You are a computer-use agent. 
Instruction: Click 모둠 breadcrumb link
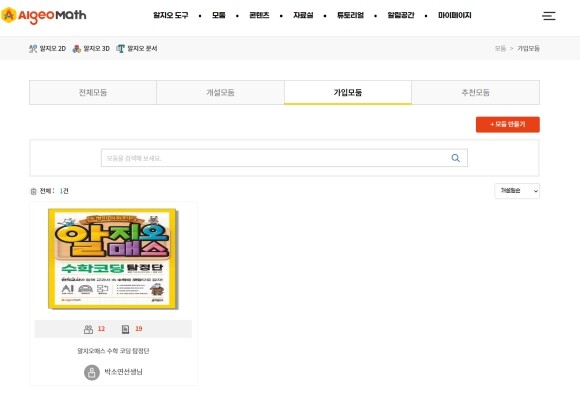[x=500, y=48]
